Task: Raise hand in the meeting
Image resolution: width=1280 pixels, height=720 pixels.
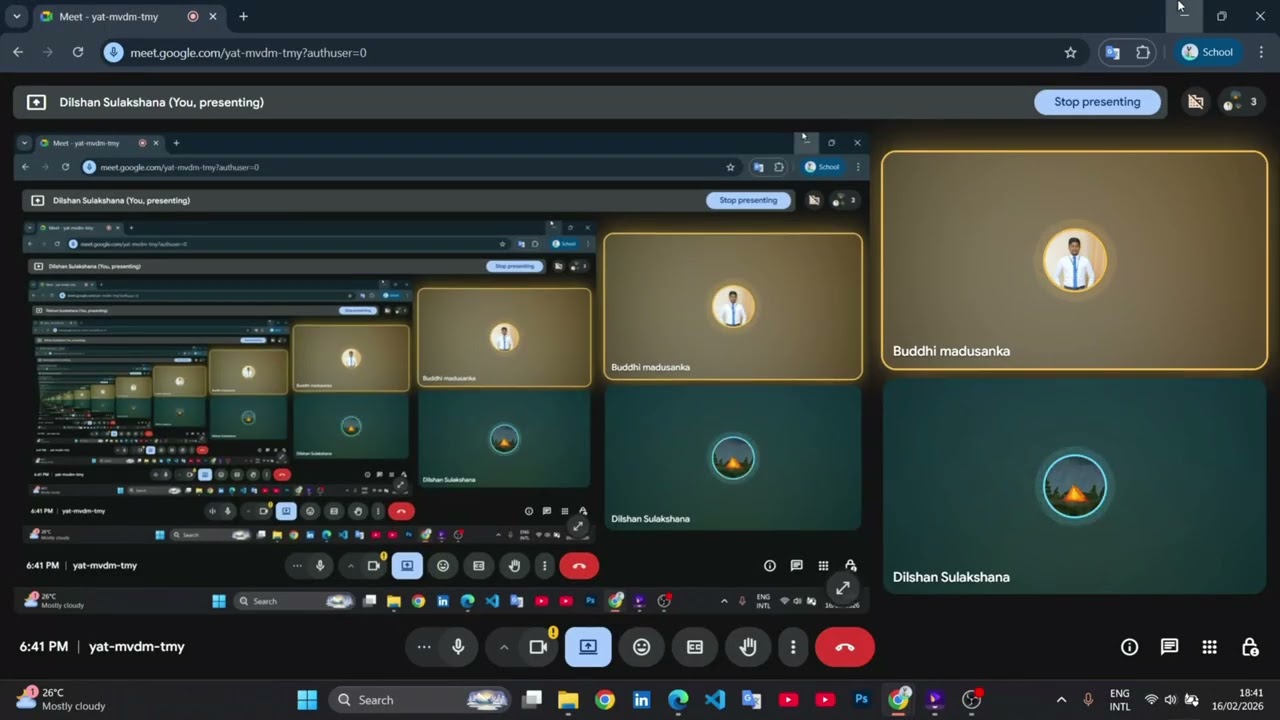Action: [x=748, y=647]
